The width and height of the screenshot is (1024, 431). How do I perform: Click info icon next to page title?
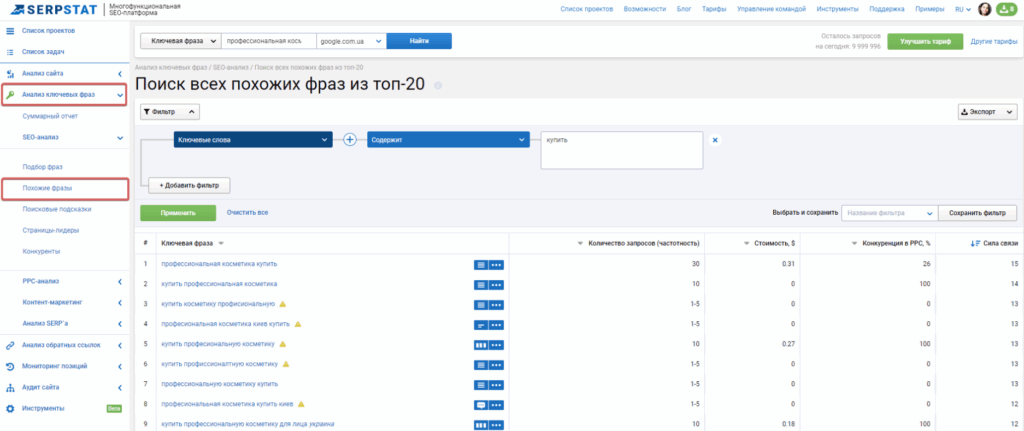(438, 85)
